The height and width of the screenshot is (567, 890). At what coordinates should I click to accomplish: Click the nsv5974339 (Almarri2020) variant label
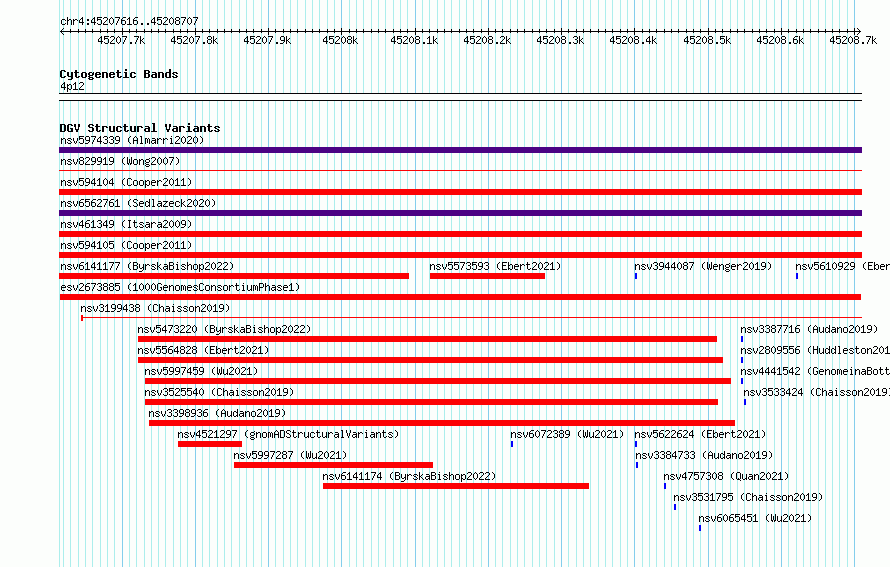click(132, 140)
